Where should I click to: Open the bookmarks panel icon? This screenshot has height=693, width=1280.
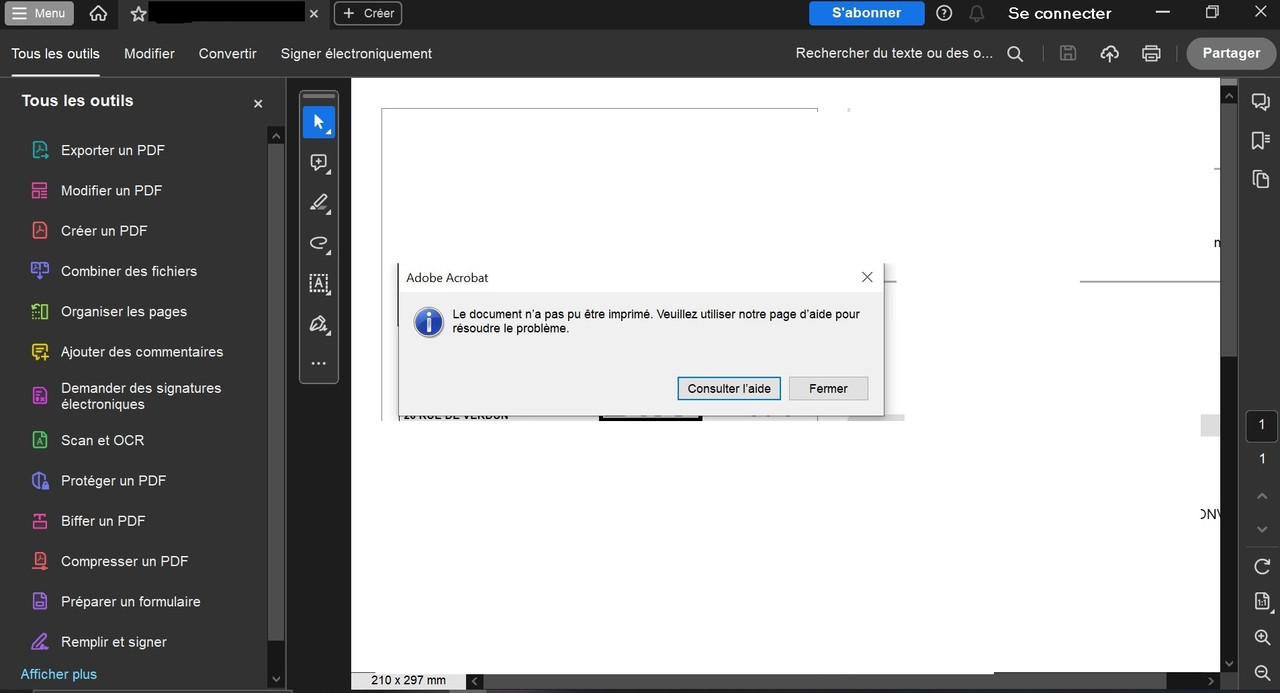[1261, 141]
